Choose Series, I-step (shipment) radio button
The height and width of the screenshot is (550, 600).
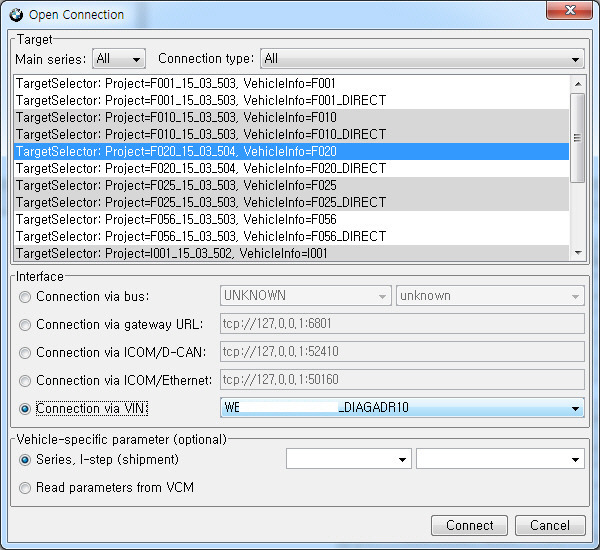[x=25, y=460]
